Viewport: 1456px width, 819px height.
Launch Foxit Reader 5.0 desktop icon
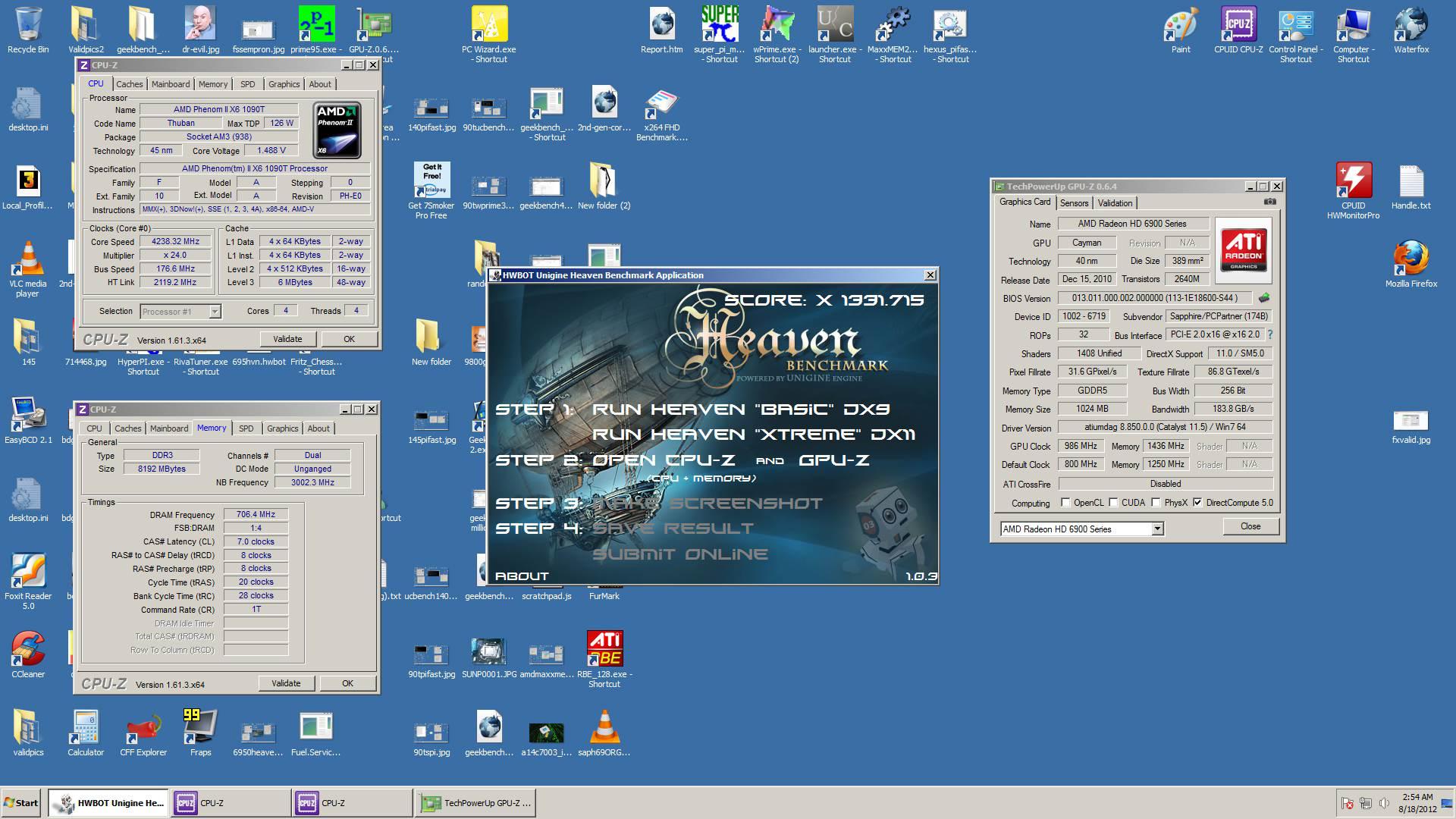click(27, 582)
